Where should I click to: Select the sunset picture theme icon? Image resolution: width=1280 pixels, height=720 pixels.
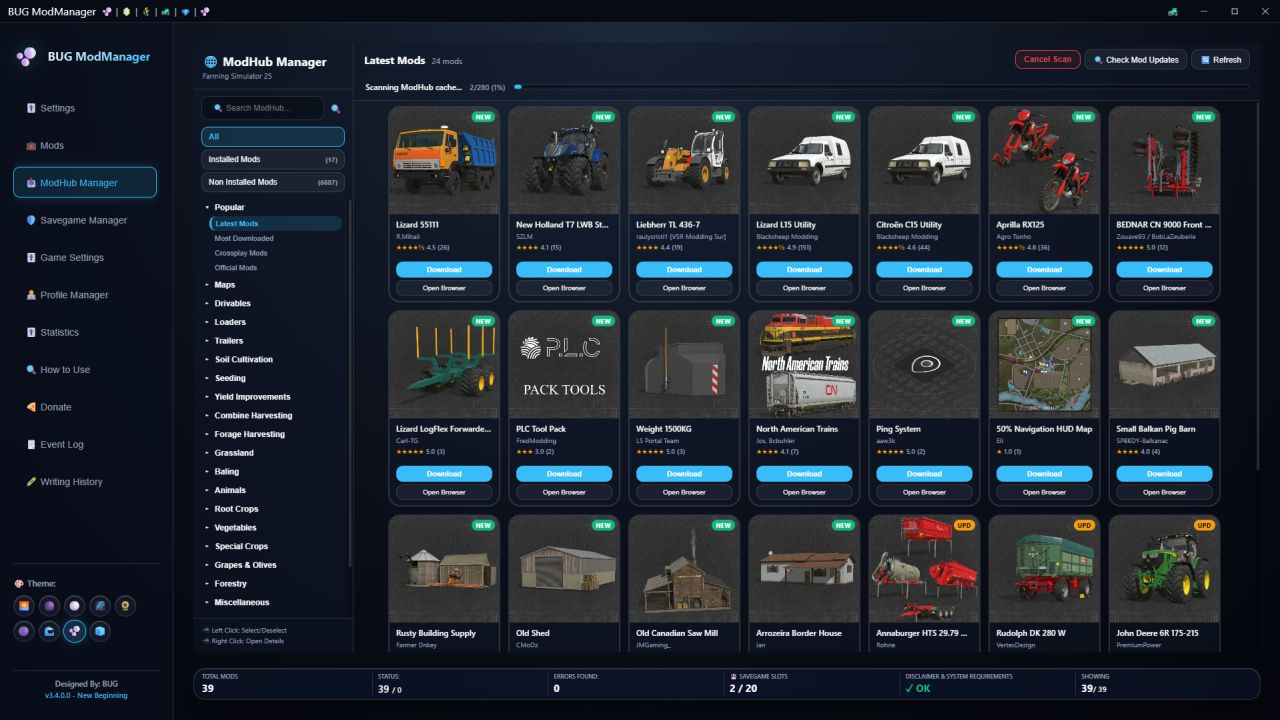pos(23,606)
